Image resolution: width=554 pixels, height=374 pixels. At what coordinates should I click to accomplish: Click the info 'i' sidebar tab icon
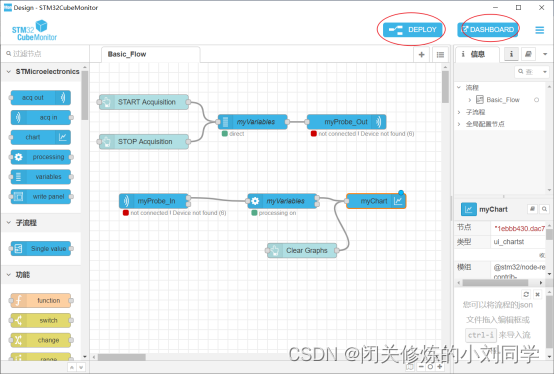[x=511, y=54]
